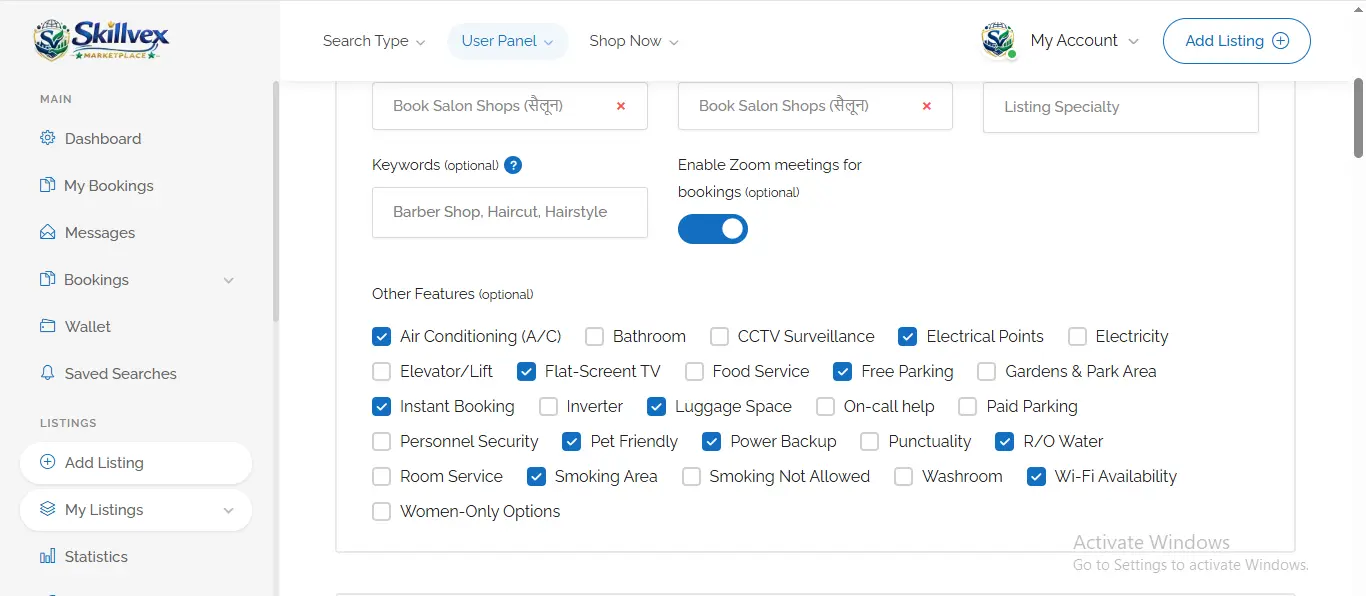The width and height of the screenshot is (1366, 596).
Task: Disable the Zoom meetings toggle
Action: (x=712, y=229)
